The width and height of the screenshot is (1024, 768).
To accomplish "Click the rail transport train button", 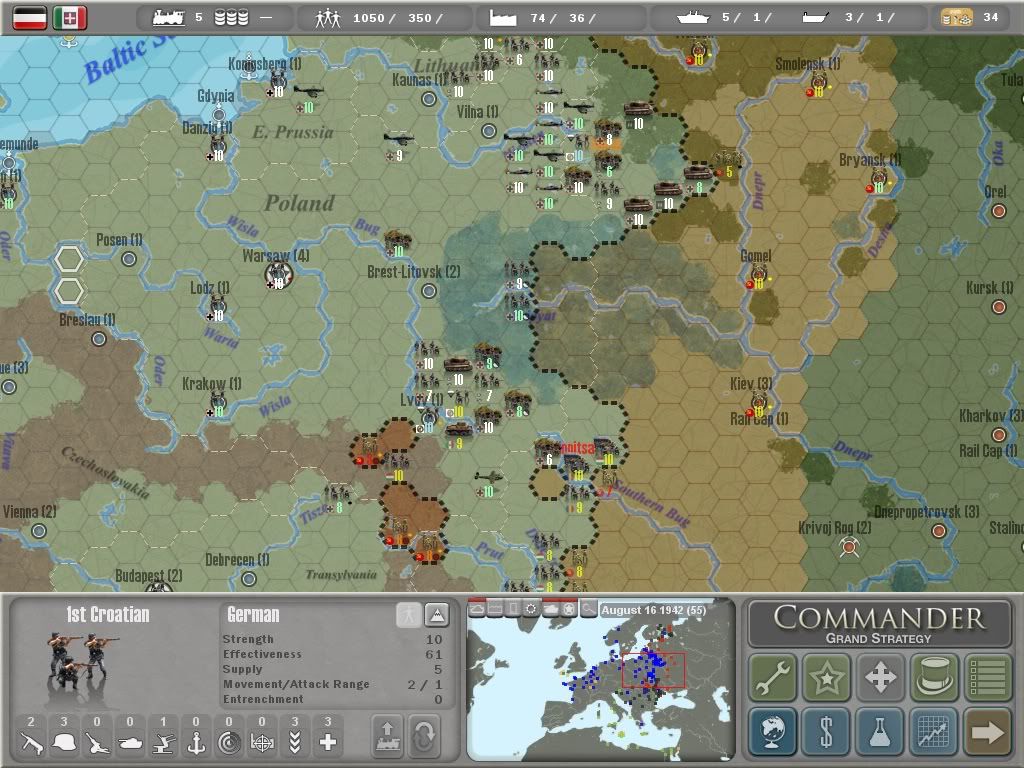I will tap(387, 736).
